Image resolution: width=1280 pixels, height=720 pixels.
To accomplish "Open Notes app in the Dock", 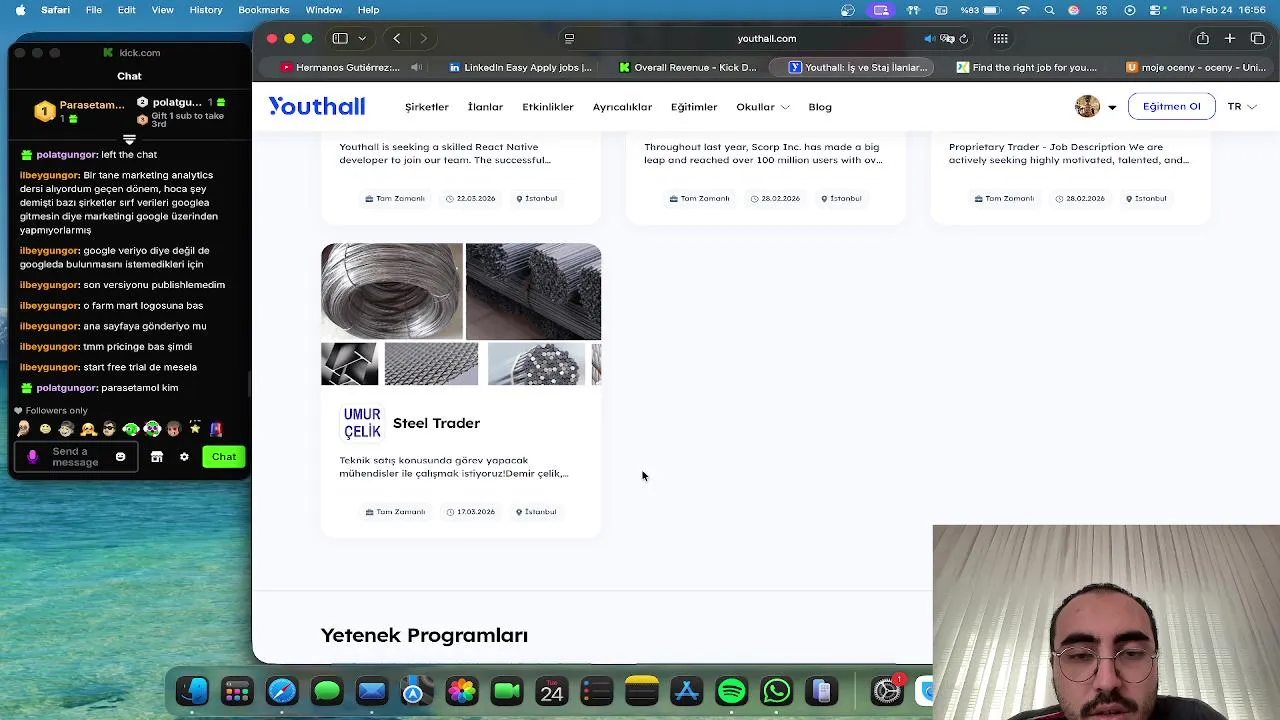I will coord(642,691).
